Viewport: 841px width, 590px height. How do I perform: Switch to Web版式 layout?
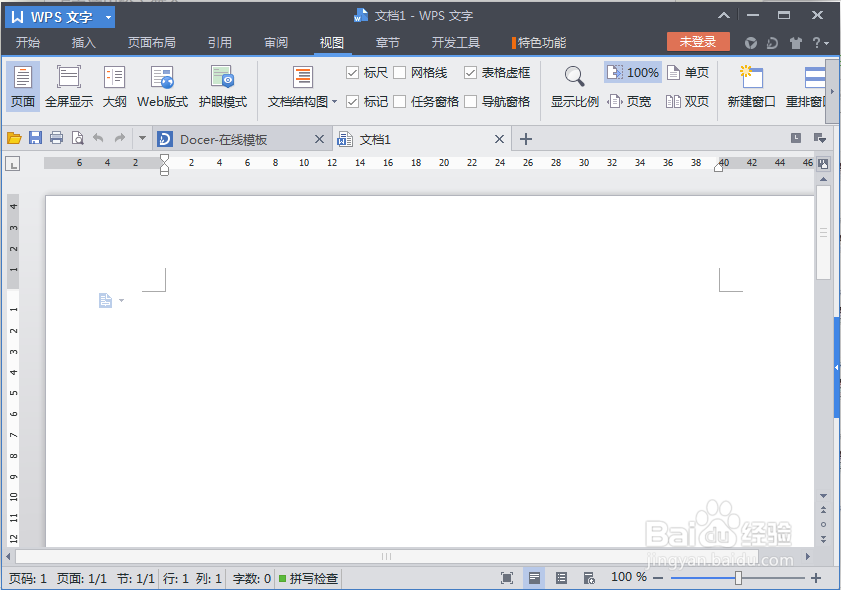pyautogui.click(x=163, y=86)
